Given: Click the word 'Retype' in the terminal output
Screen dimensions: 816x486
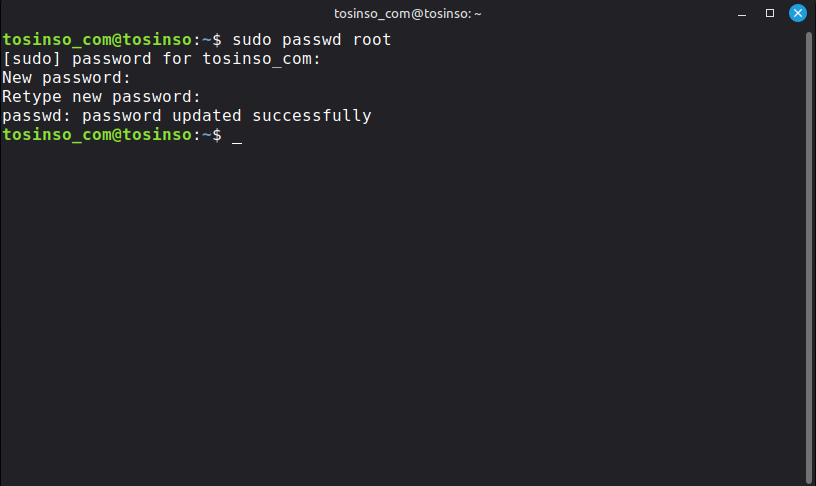Looking at the screenshot, I should point(32,97).
